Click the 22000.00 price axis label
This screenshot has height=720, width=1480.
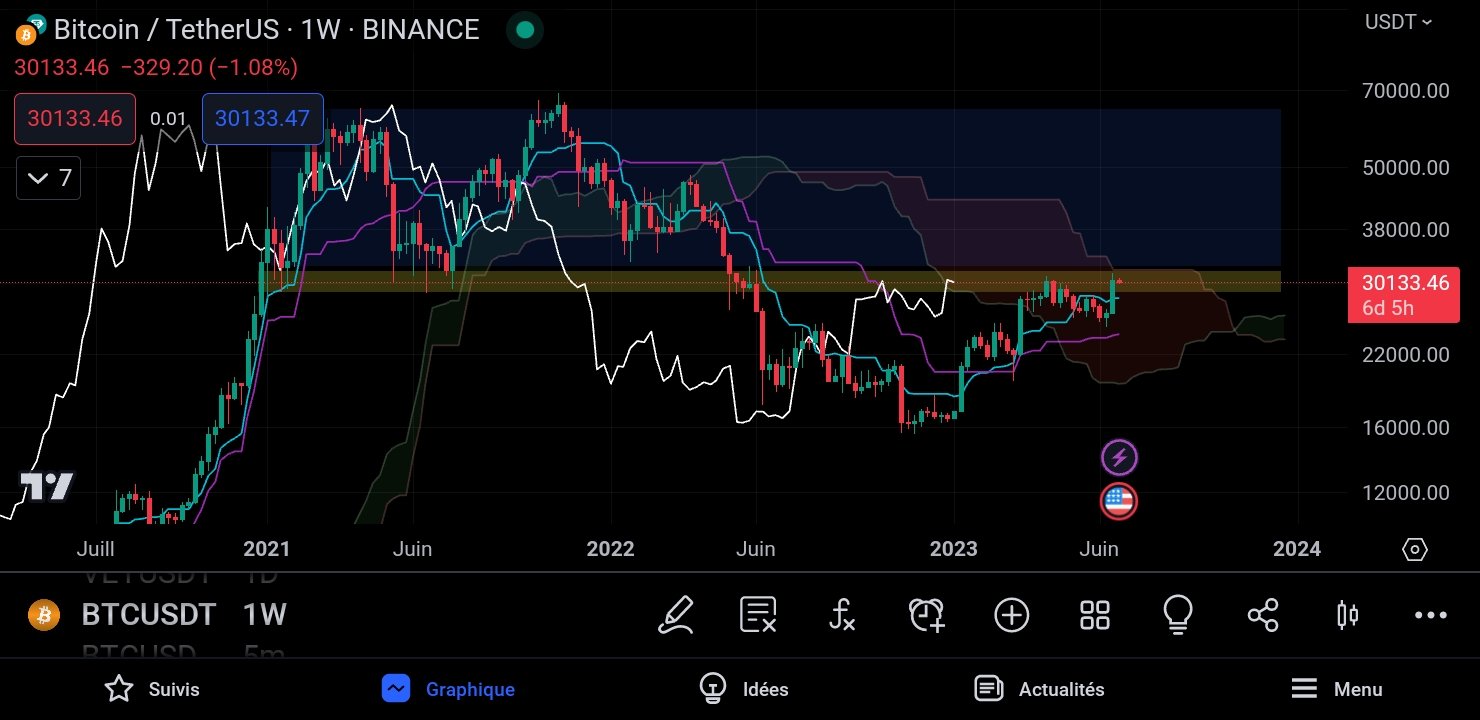pos(1405,355)
